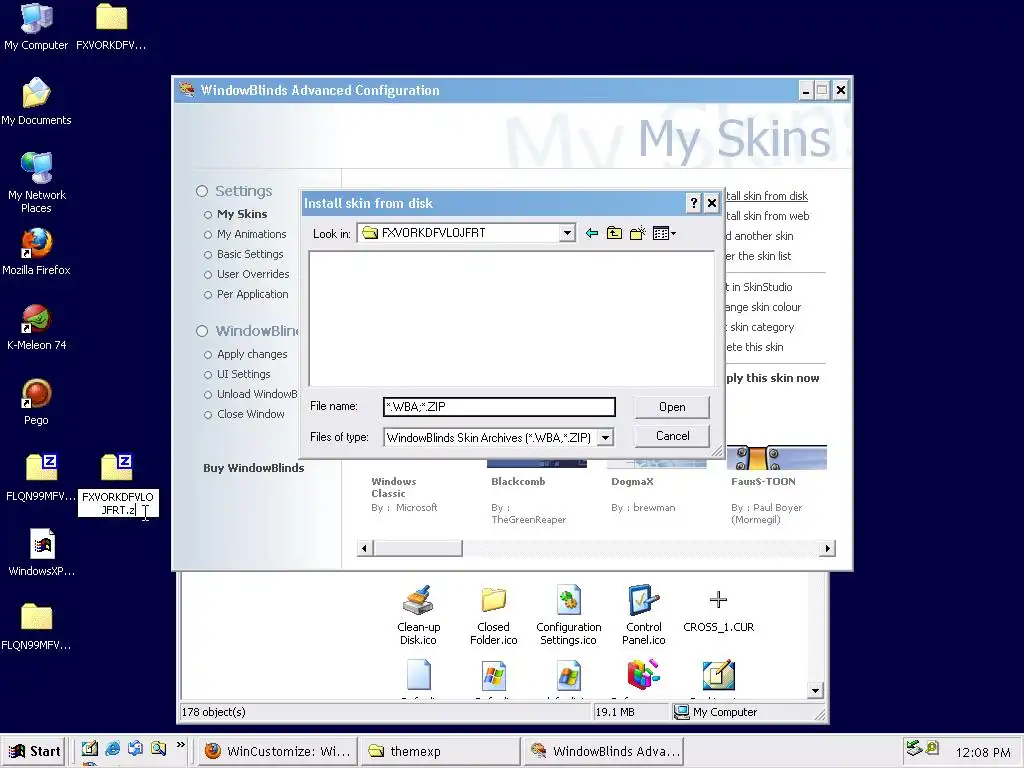1024x768 pixels.
Task: Select Closed Folder.ico file
Action: click(x=493, y=615)
